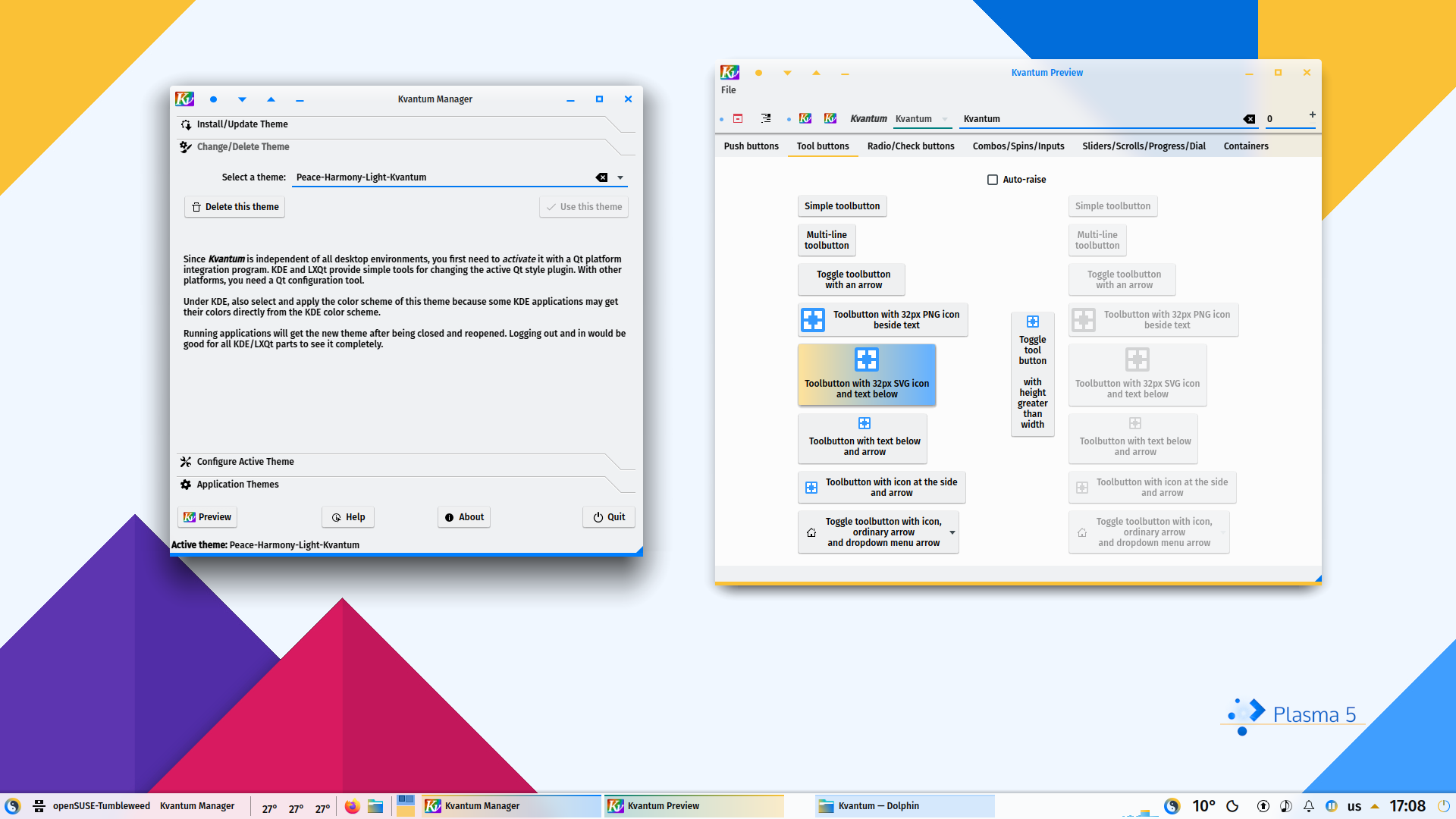Click 'Toolbutton with icon at the side and arrow'

pos(882,488)
